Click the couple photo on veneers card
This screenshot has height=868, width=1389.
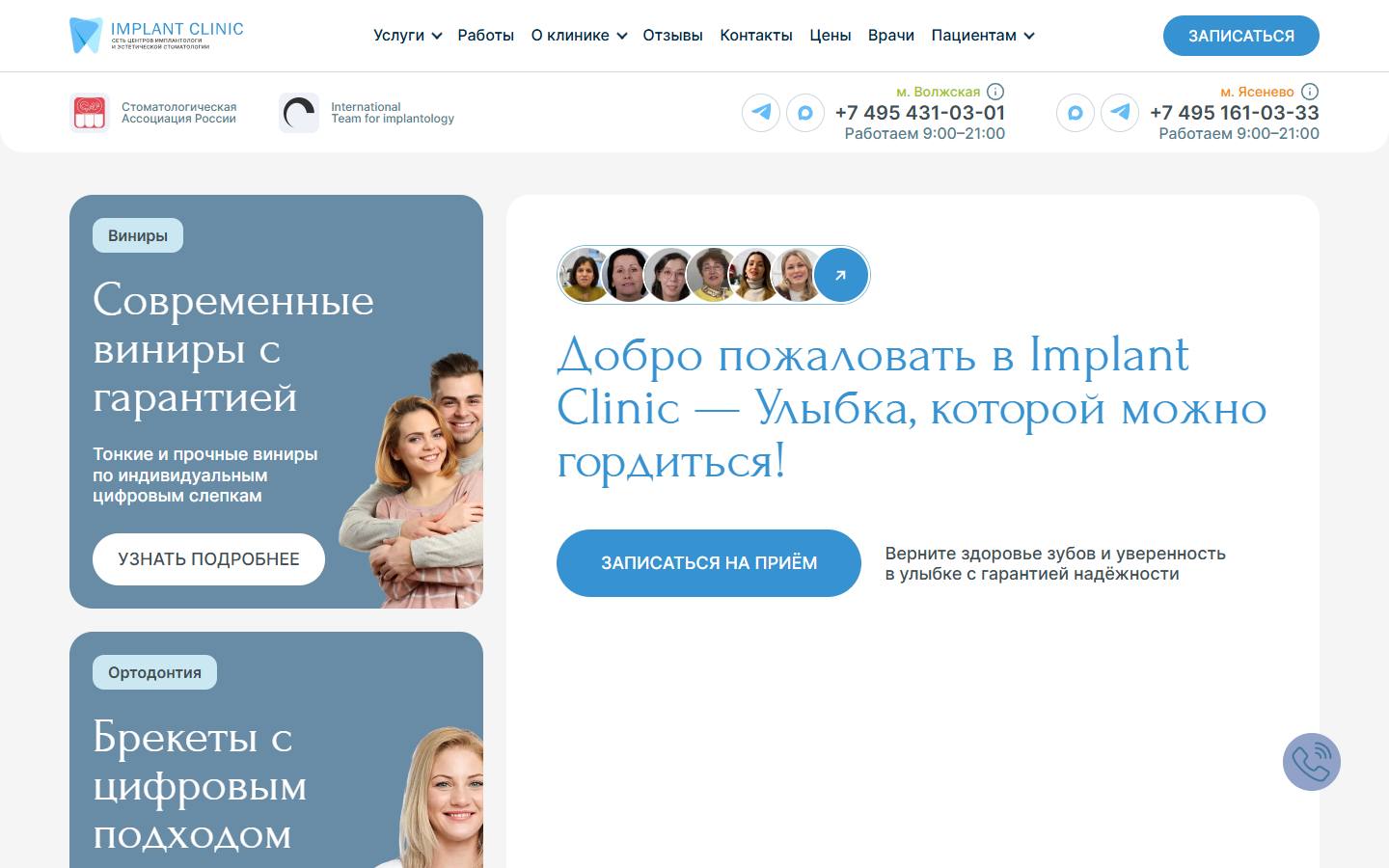click(412, 480)
